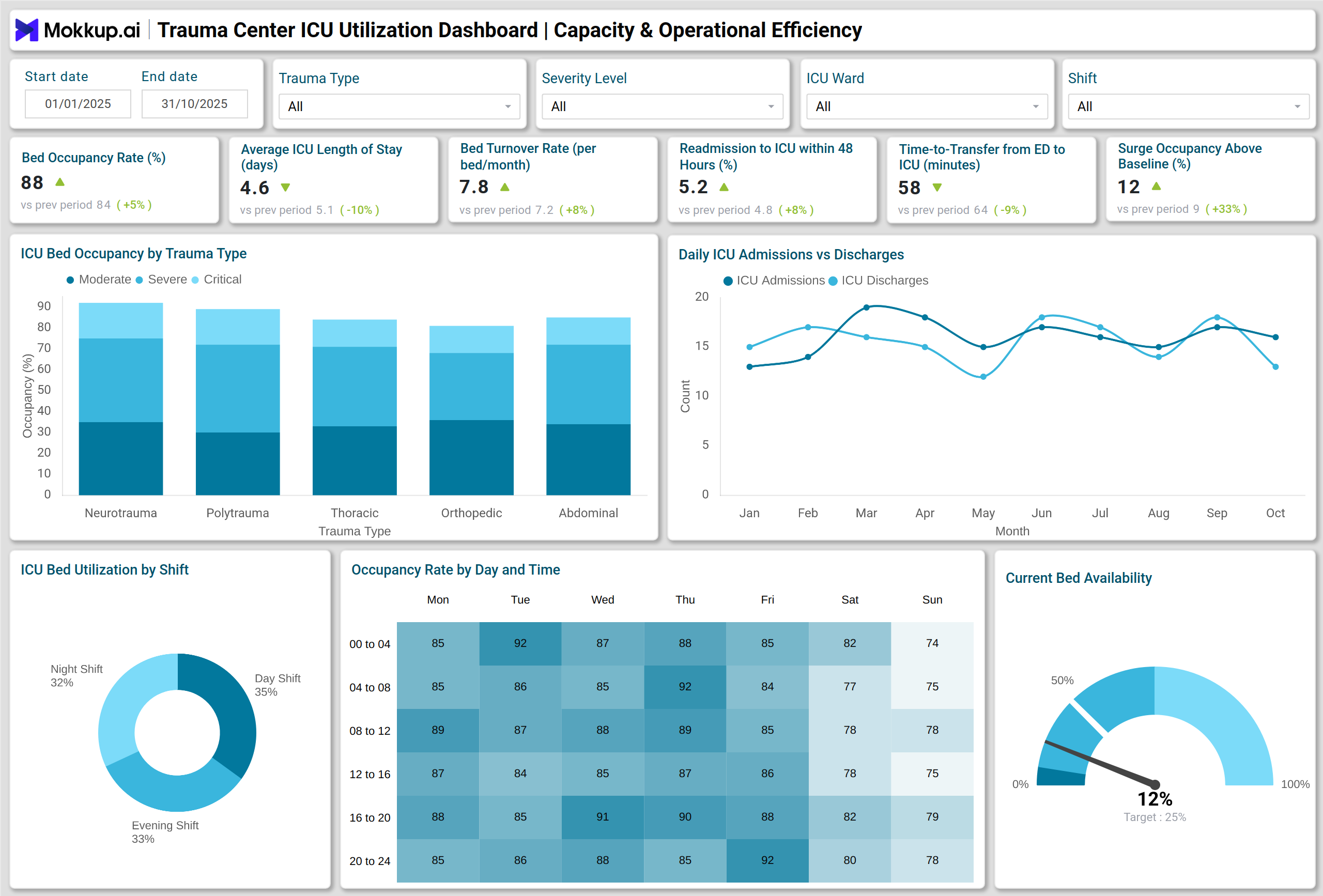
Task: Click the Time-to-Transfer down-trend arrow
Action: (937, 187)
